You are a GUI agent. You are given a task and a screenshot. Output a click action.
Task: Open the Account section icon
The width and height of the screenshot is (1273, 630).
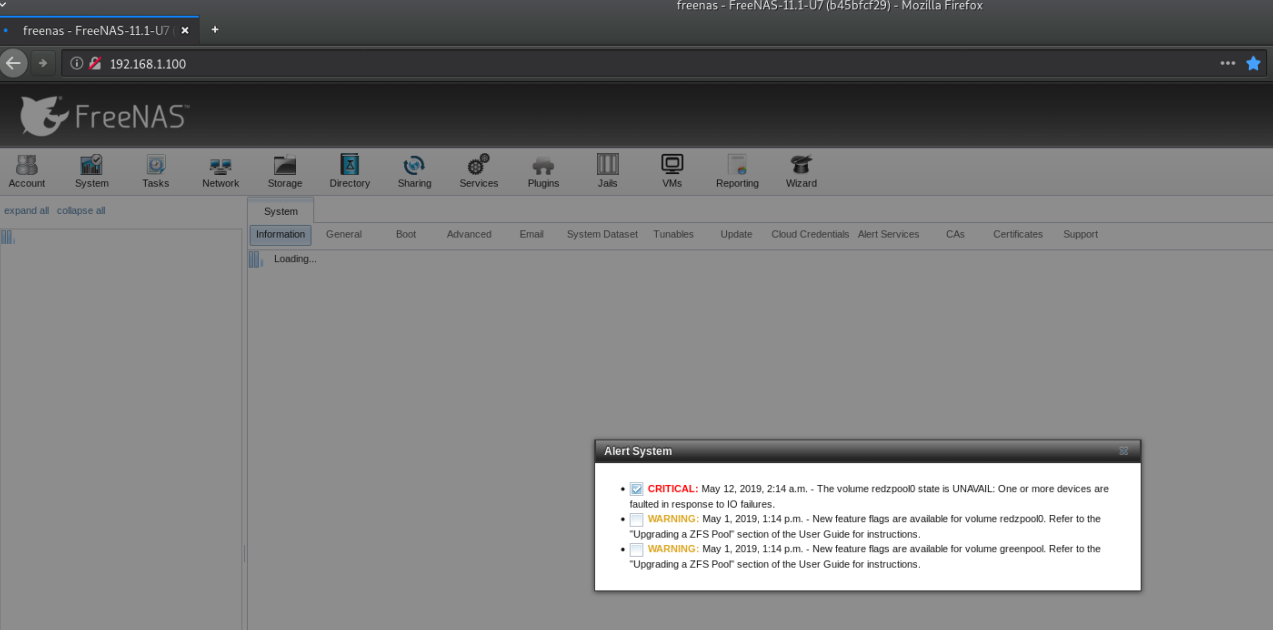(x=27, y=171)
